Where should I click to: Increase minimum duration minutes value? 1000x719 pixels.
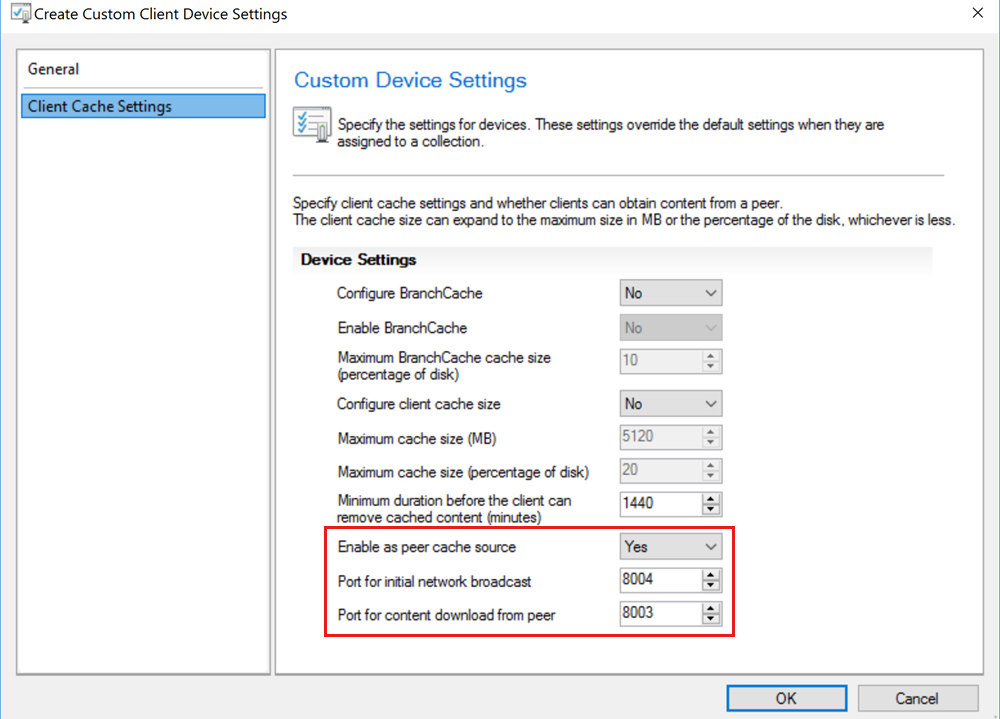[x=710, y=498]
